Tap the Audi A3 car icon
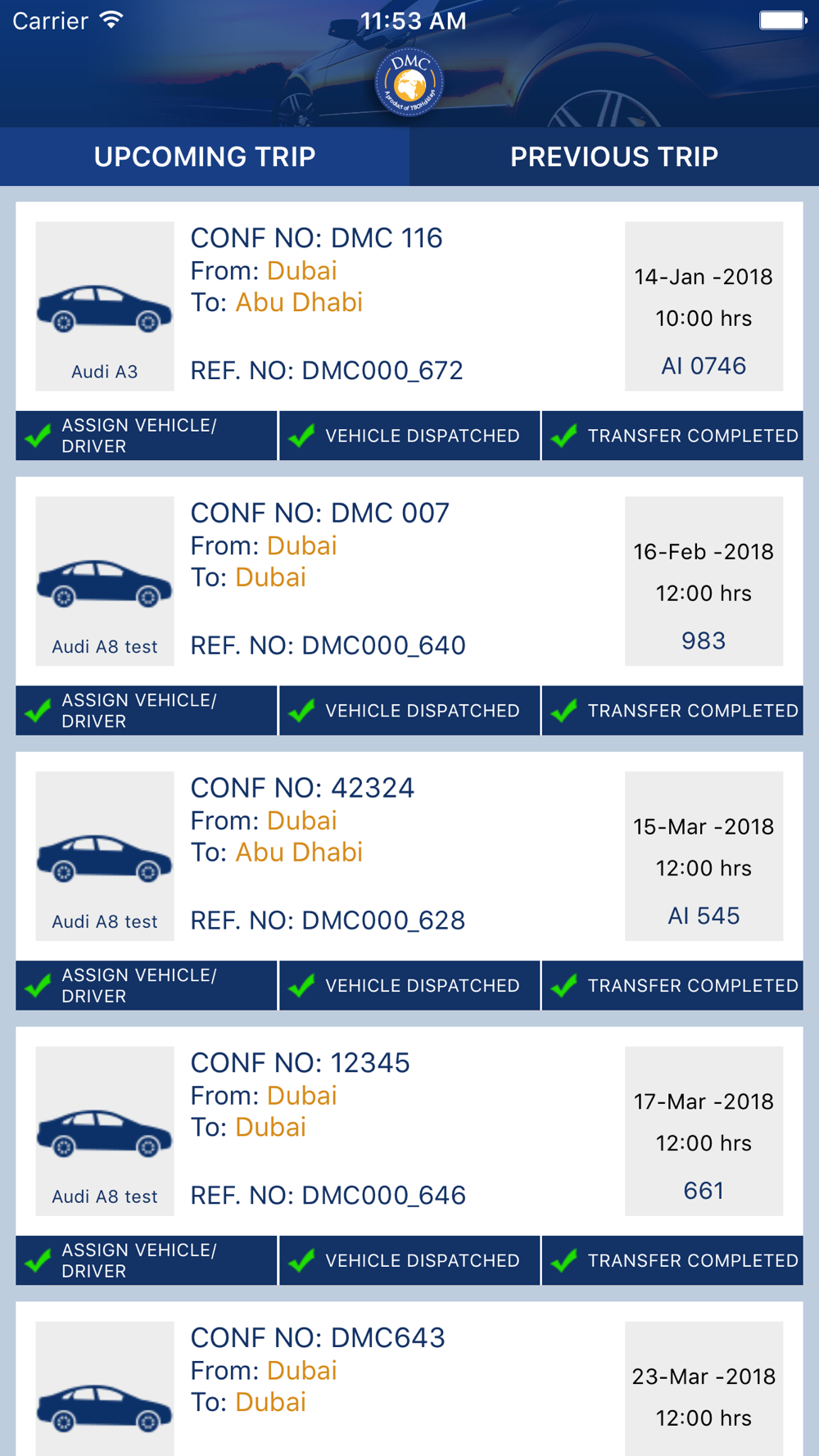 pyautogui.click(x=105, y=309)
